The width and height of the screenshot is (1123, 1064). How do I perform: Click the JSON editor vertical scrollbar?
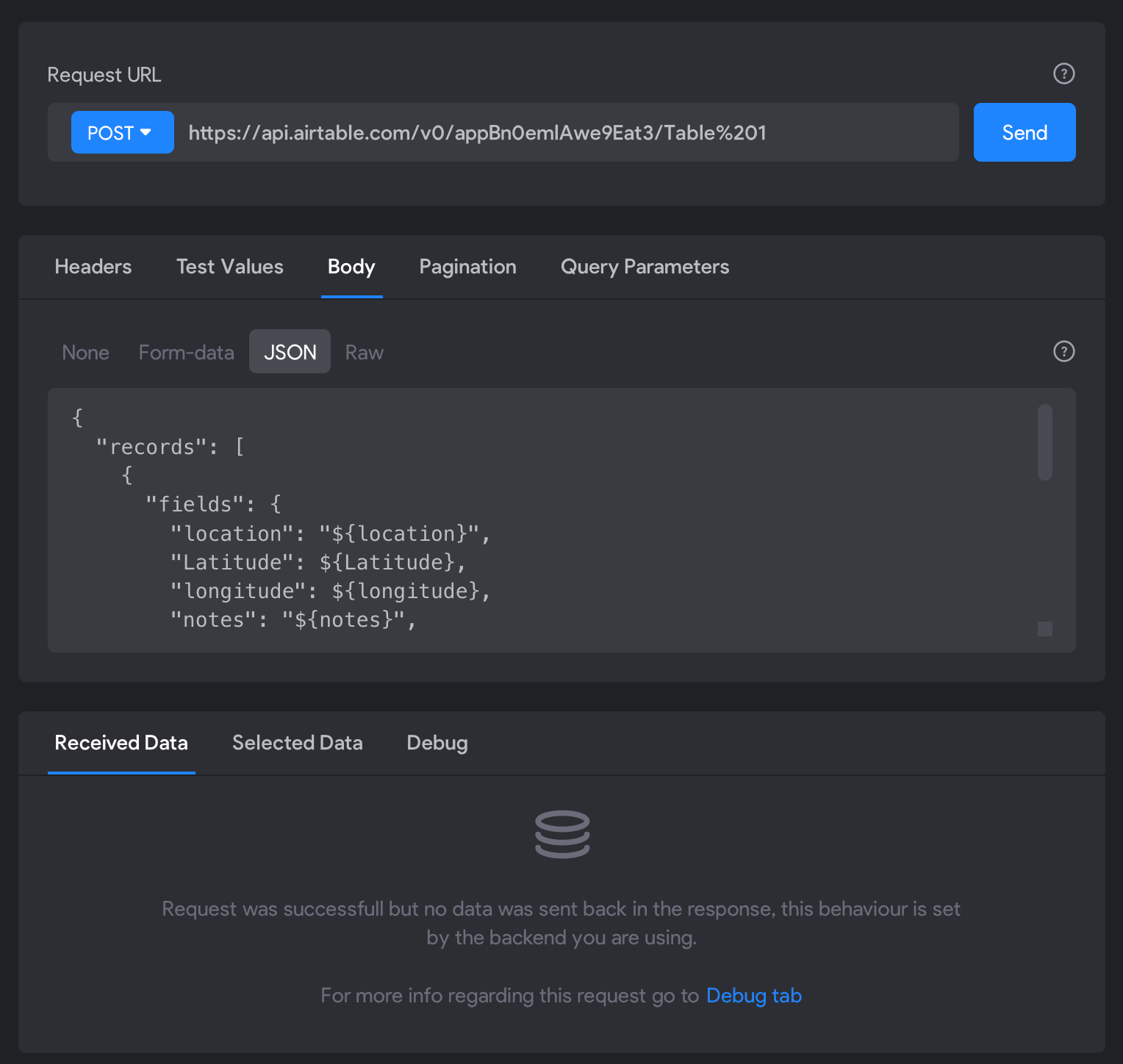pyautogui.click(x=1045, y=442)
